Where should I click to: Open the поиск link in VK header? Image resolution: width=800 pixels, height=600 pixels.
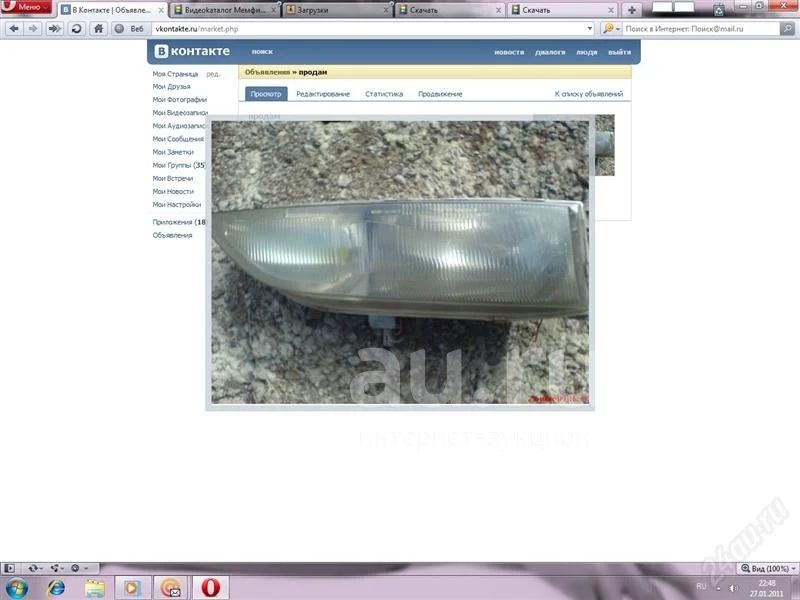[x=262, y=52]
